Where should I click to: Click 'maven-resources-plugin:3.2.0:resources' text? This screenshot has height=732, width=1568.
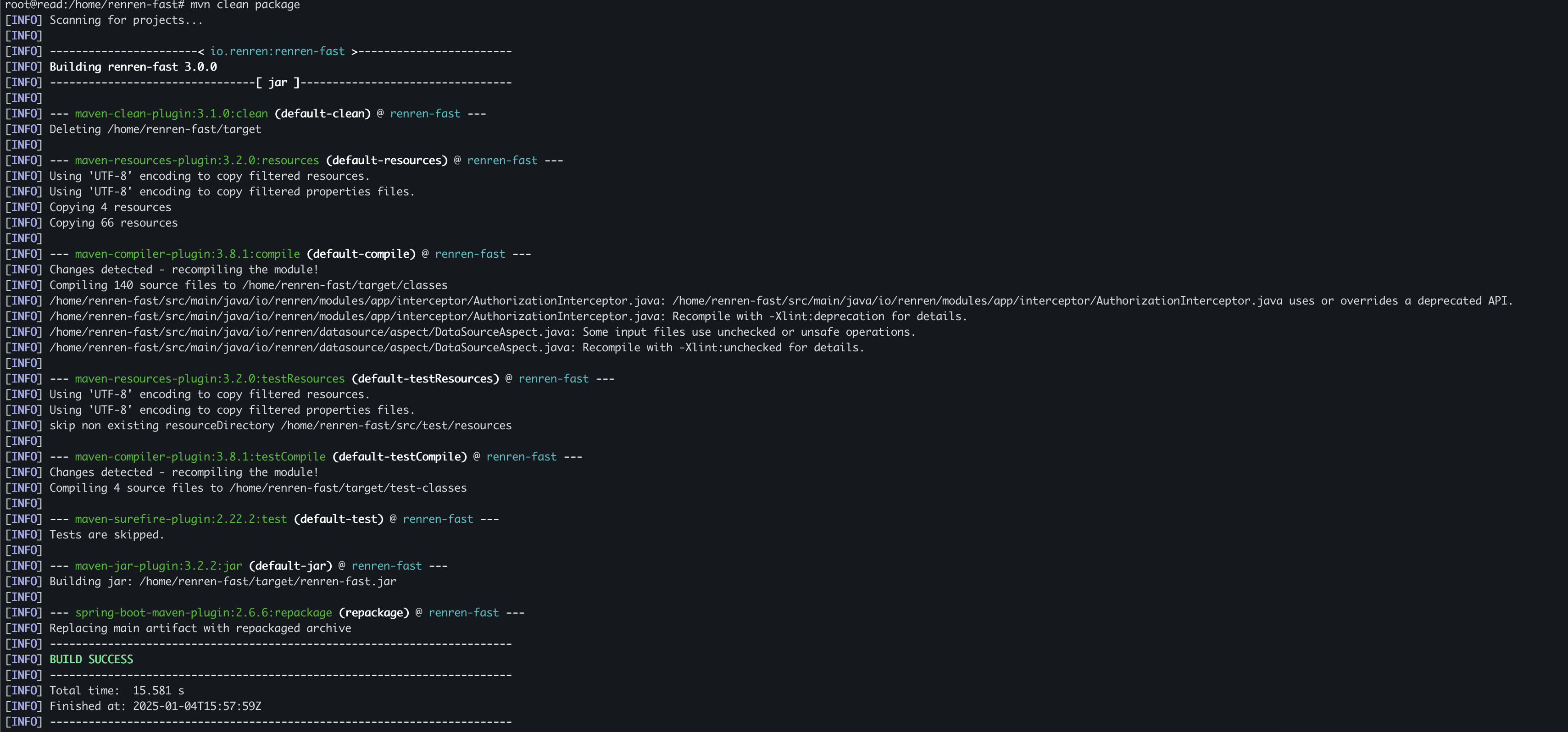tap(197, 161)
